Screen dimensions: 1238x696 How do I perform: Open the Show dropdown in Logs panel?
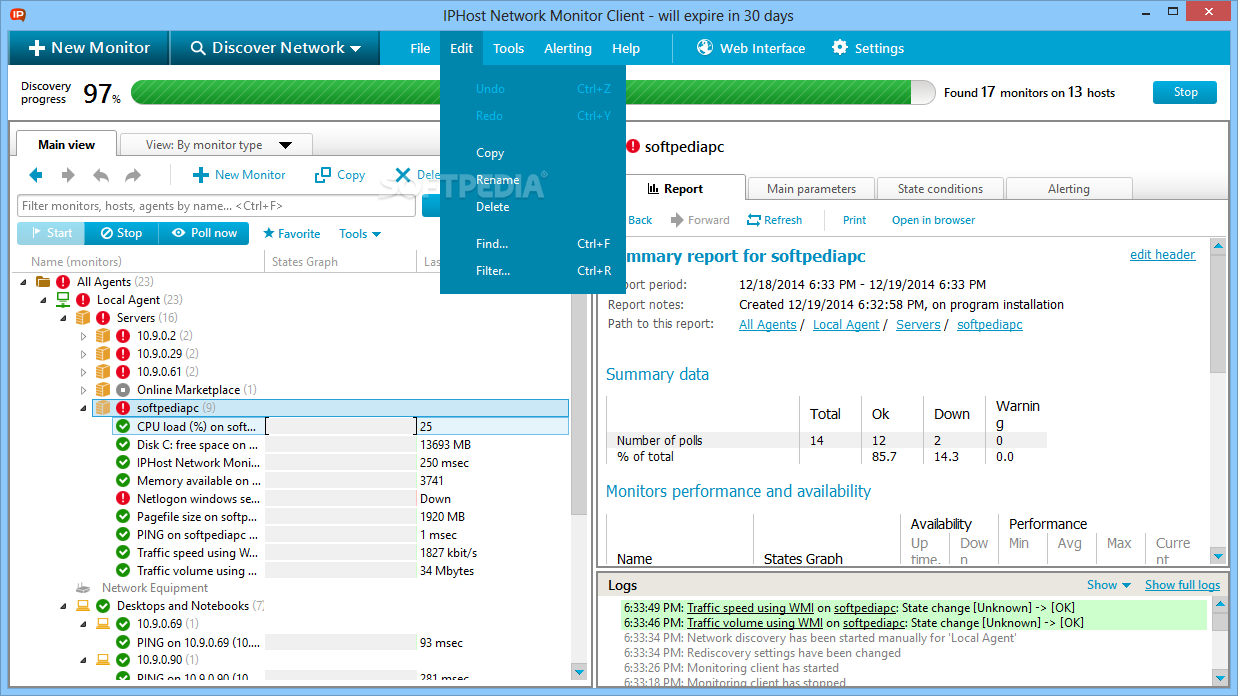click(1109, 585)
